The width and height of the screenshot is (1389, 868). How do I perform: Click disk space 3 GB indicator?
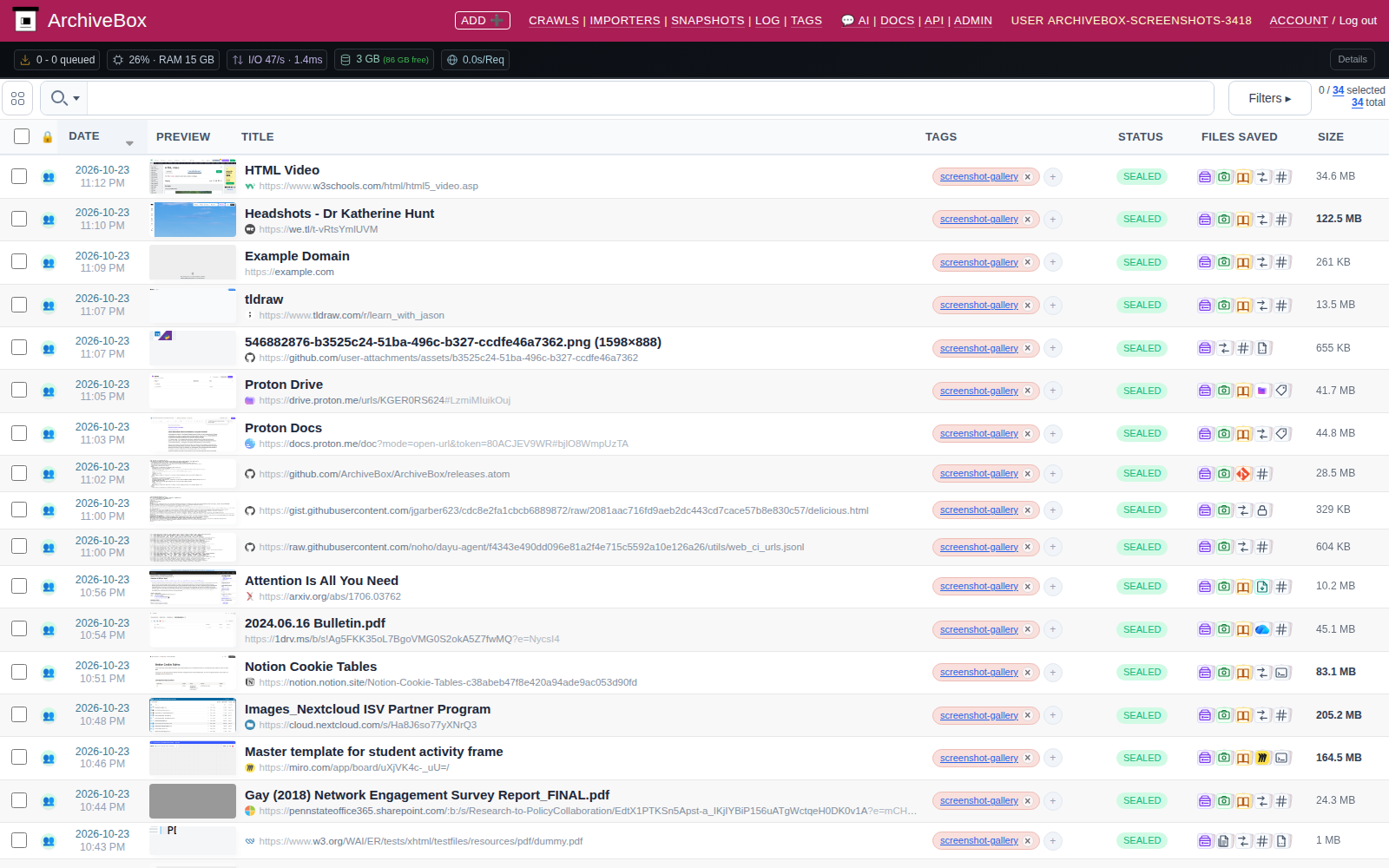384,60
